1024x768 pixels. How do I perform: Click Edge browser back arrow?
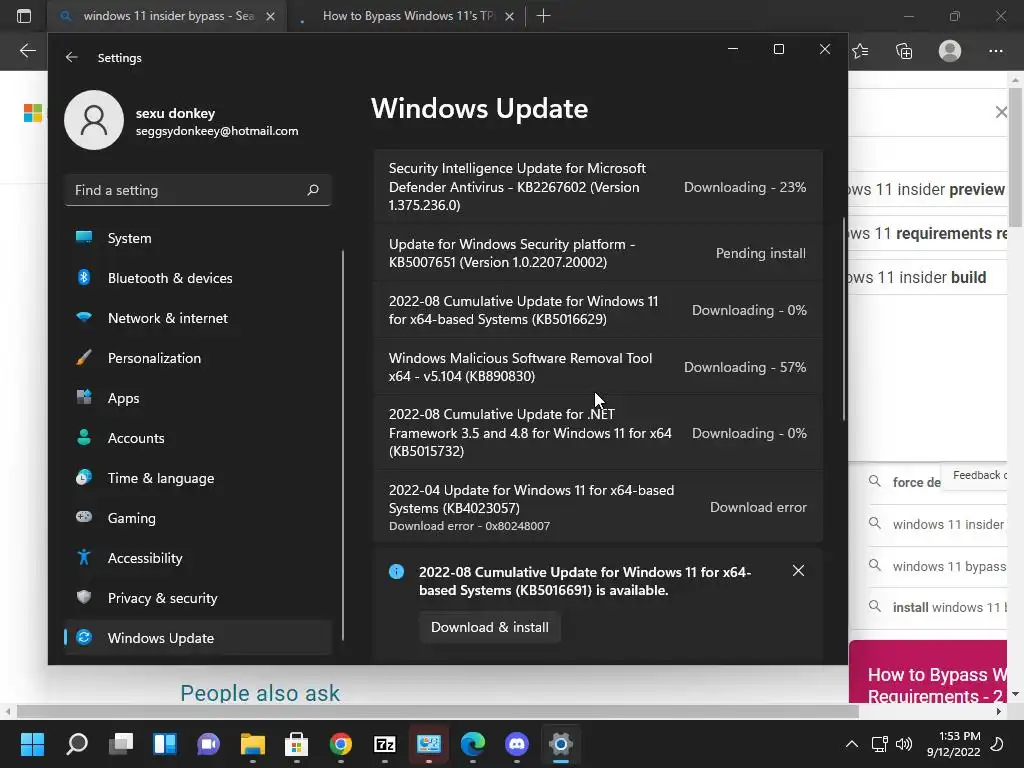pos(27,51)
